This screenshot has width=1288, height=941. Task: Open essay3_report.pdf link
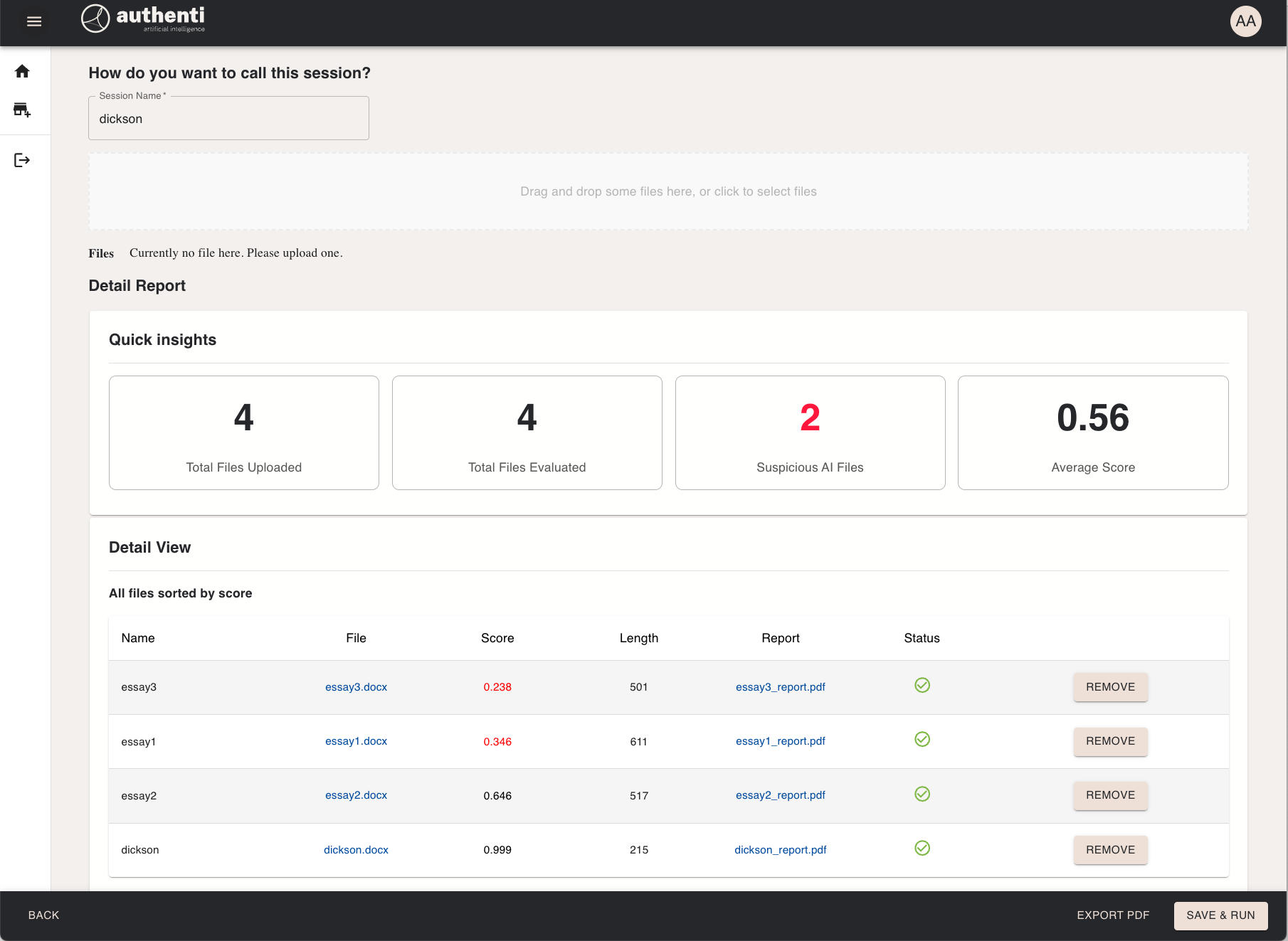click(781, 687)
